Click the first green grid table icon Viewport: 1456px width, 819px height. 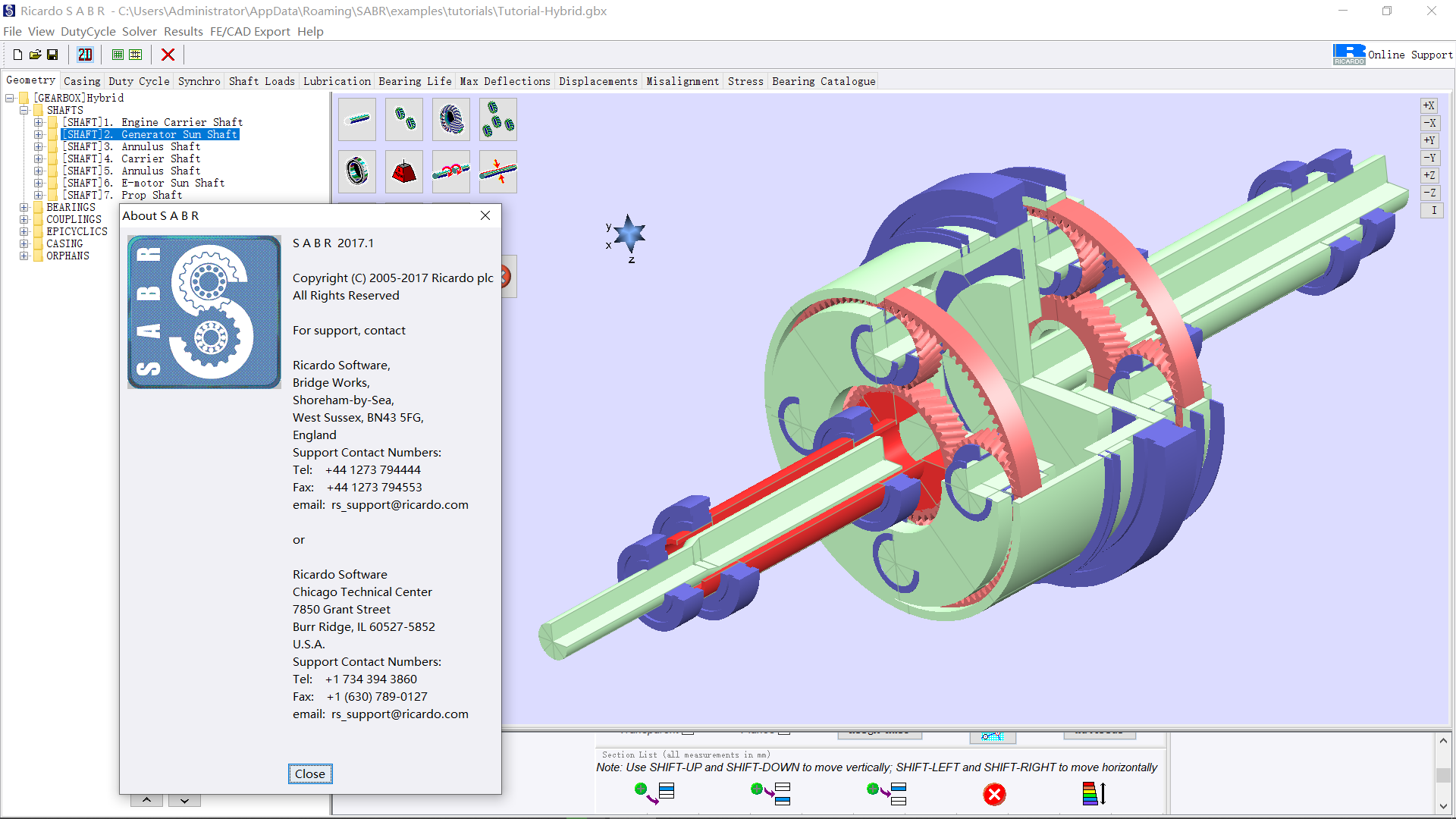[x=118, y=55]
